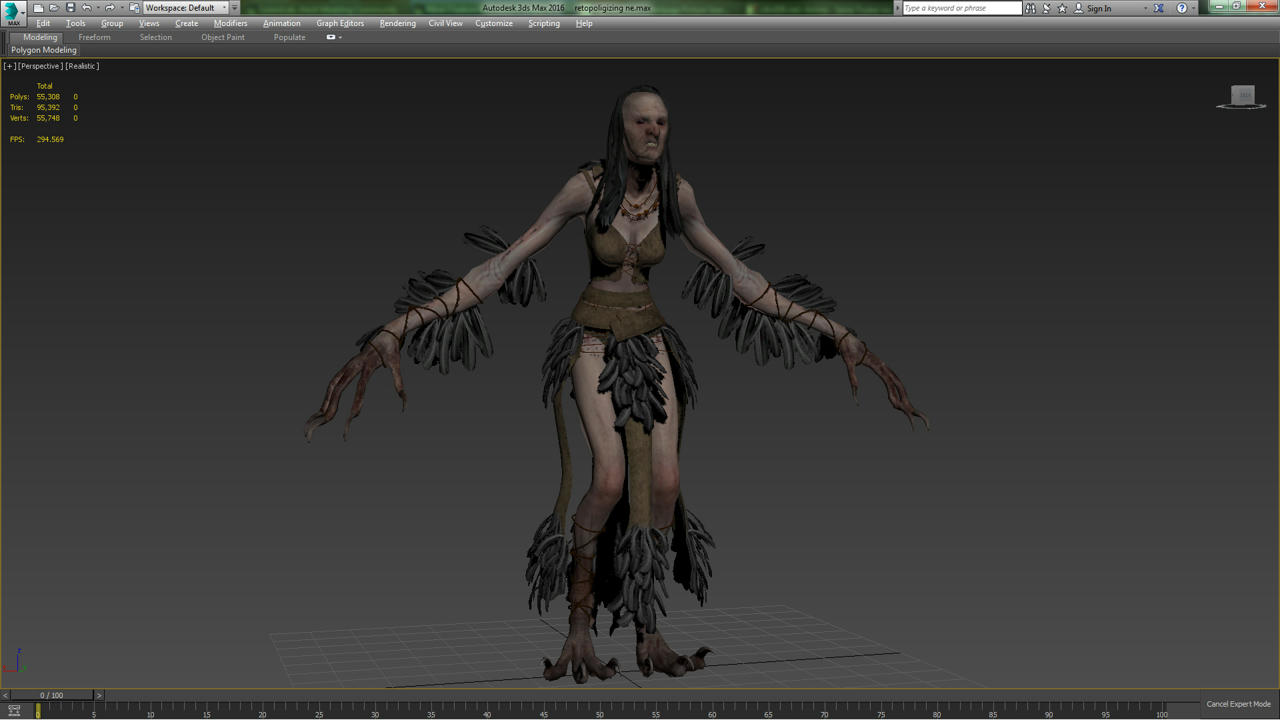The image size is (1280, 720).
Task: Open the Edit menu
Action: [43, 23]
